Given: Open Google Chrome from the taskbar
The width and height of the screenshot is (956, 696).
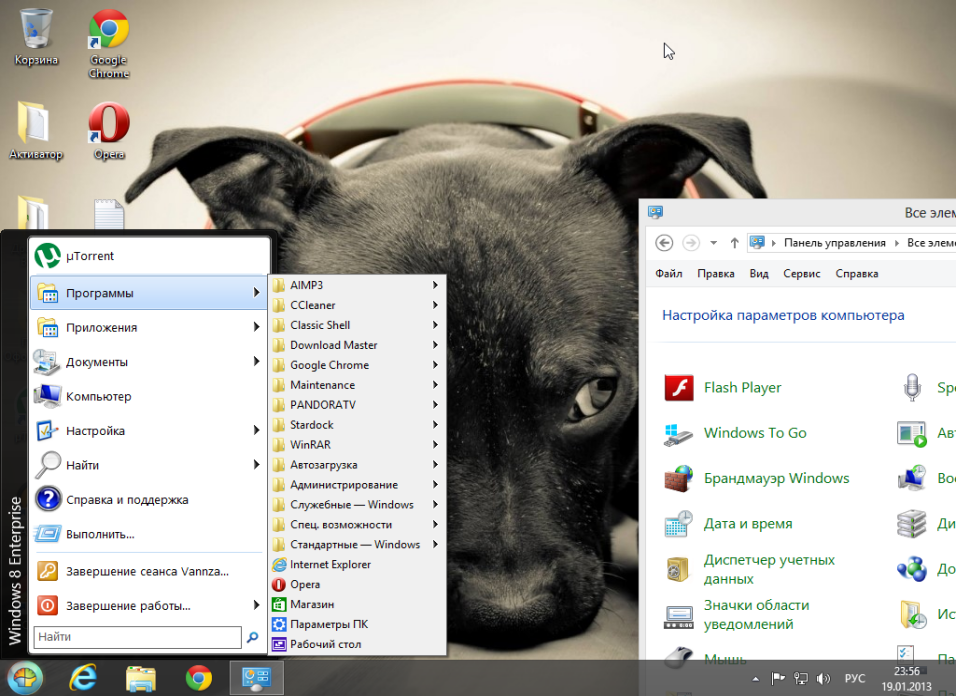Looking at the screenshot, I should pos(199,678).
